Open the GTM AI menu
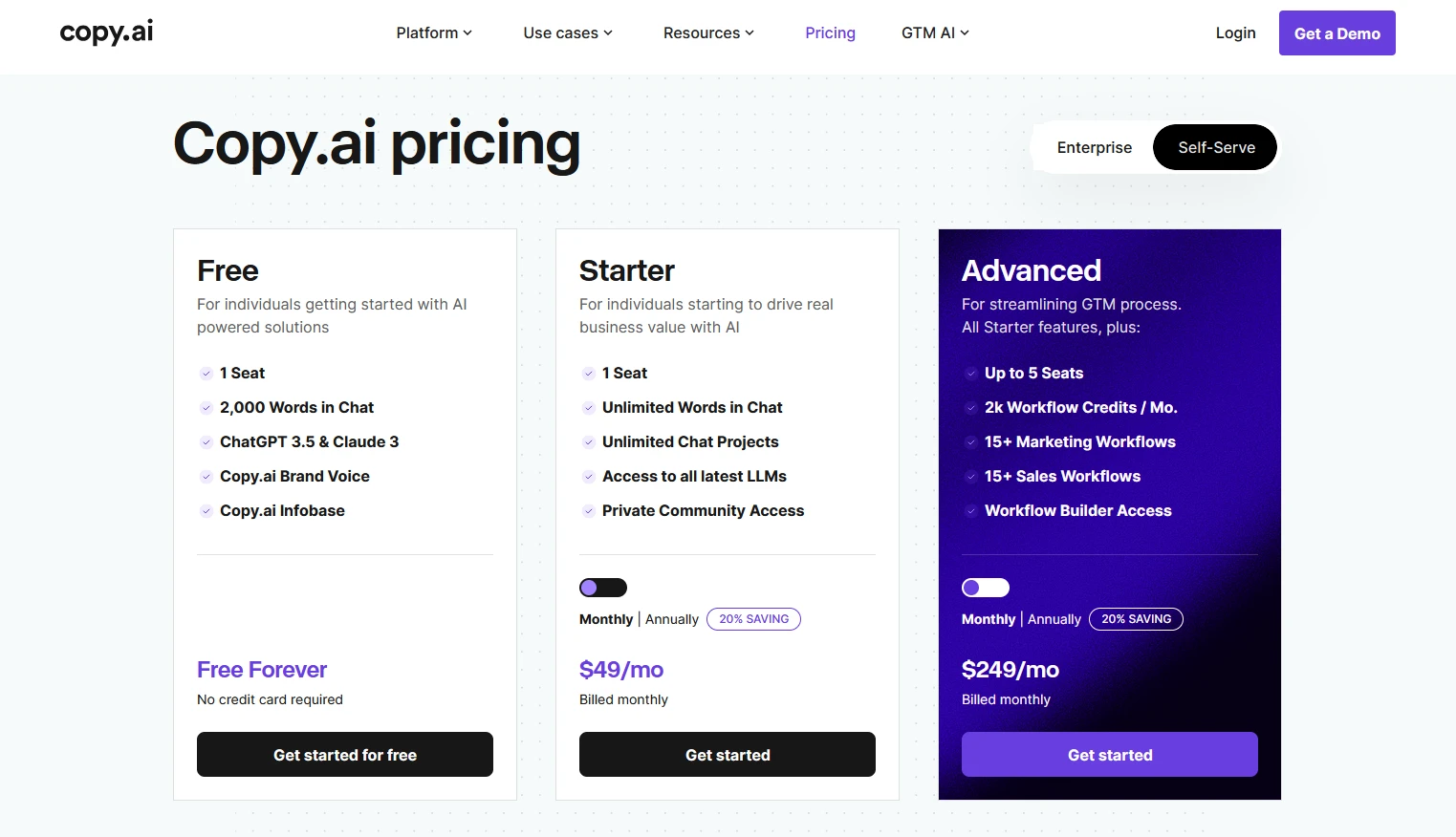The image size is (1456, 837). pos(935,32)
